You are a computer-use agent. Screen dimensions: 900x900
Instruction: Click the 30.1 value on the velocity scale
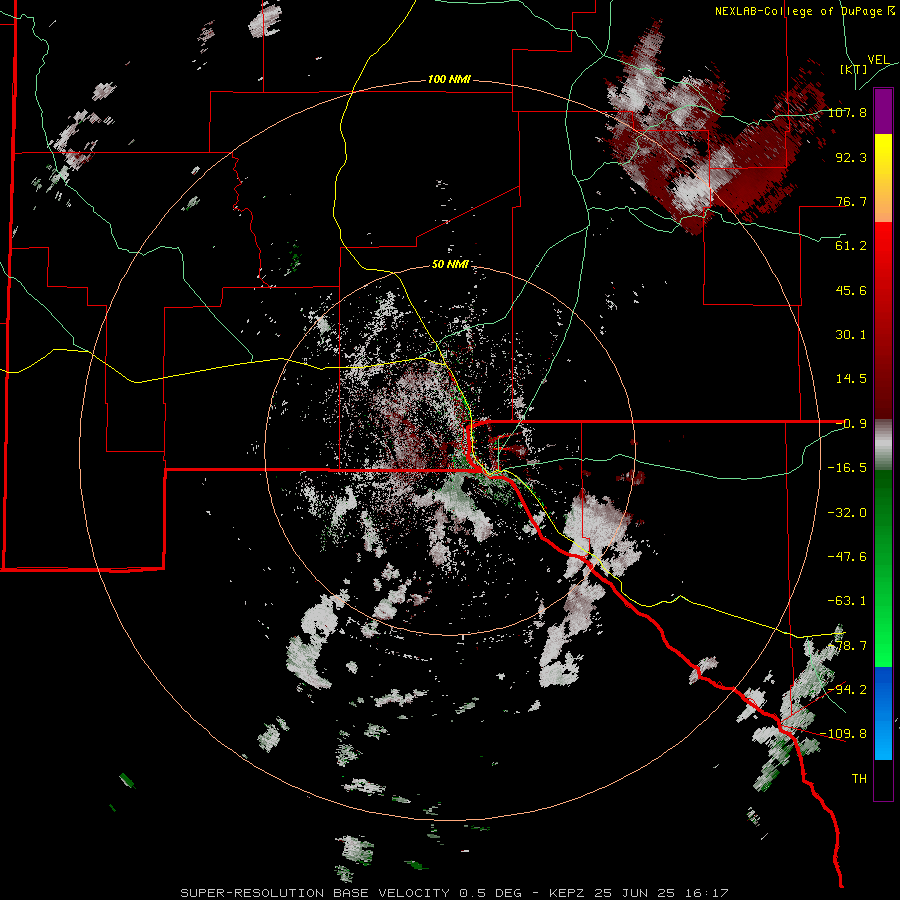pos(851,335)
